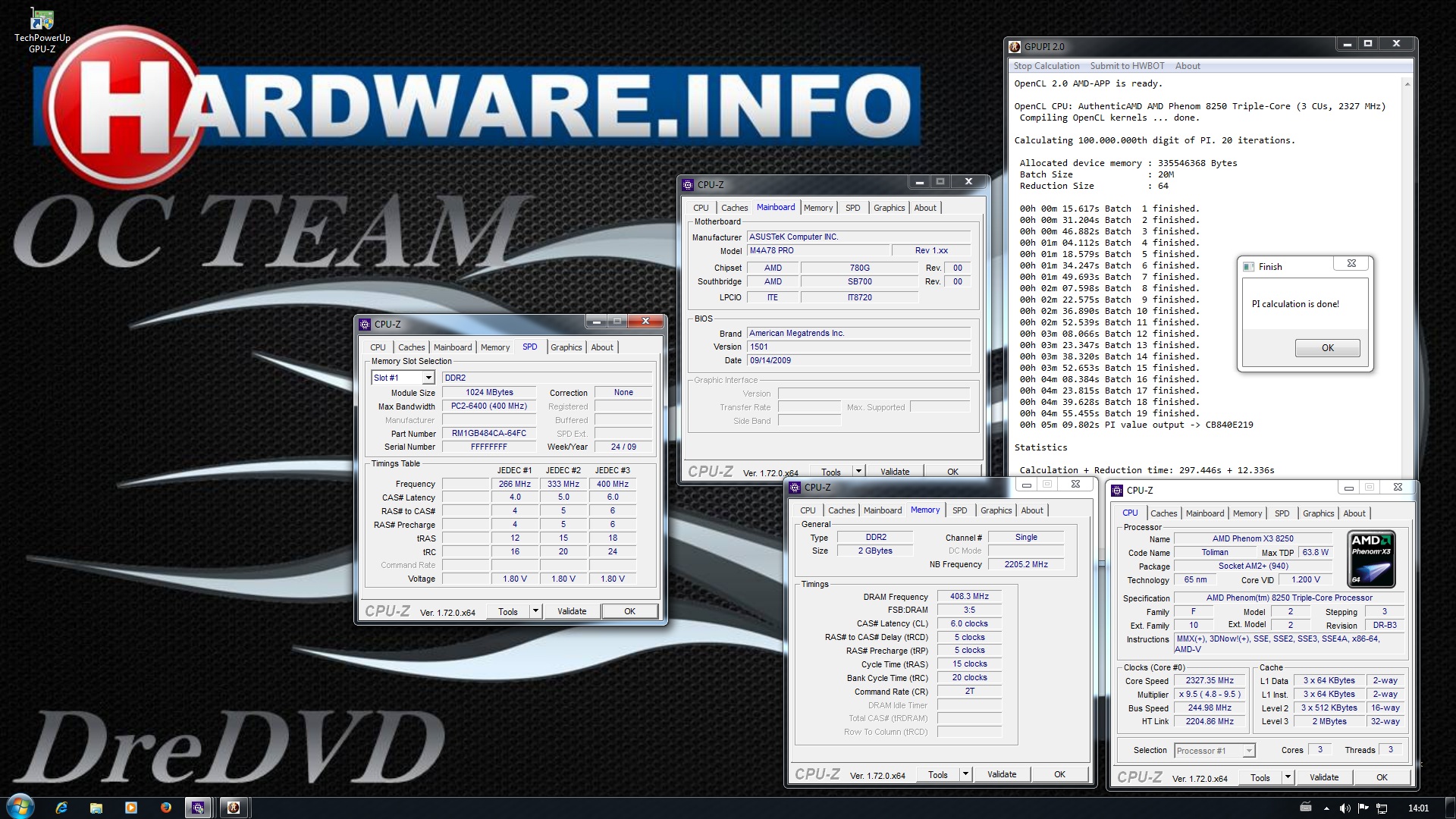Show hidden tray icons arrow
The height and width of the screenshot is (819, 1456).
(x=1326, y=808)
